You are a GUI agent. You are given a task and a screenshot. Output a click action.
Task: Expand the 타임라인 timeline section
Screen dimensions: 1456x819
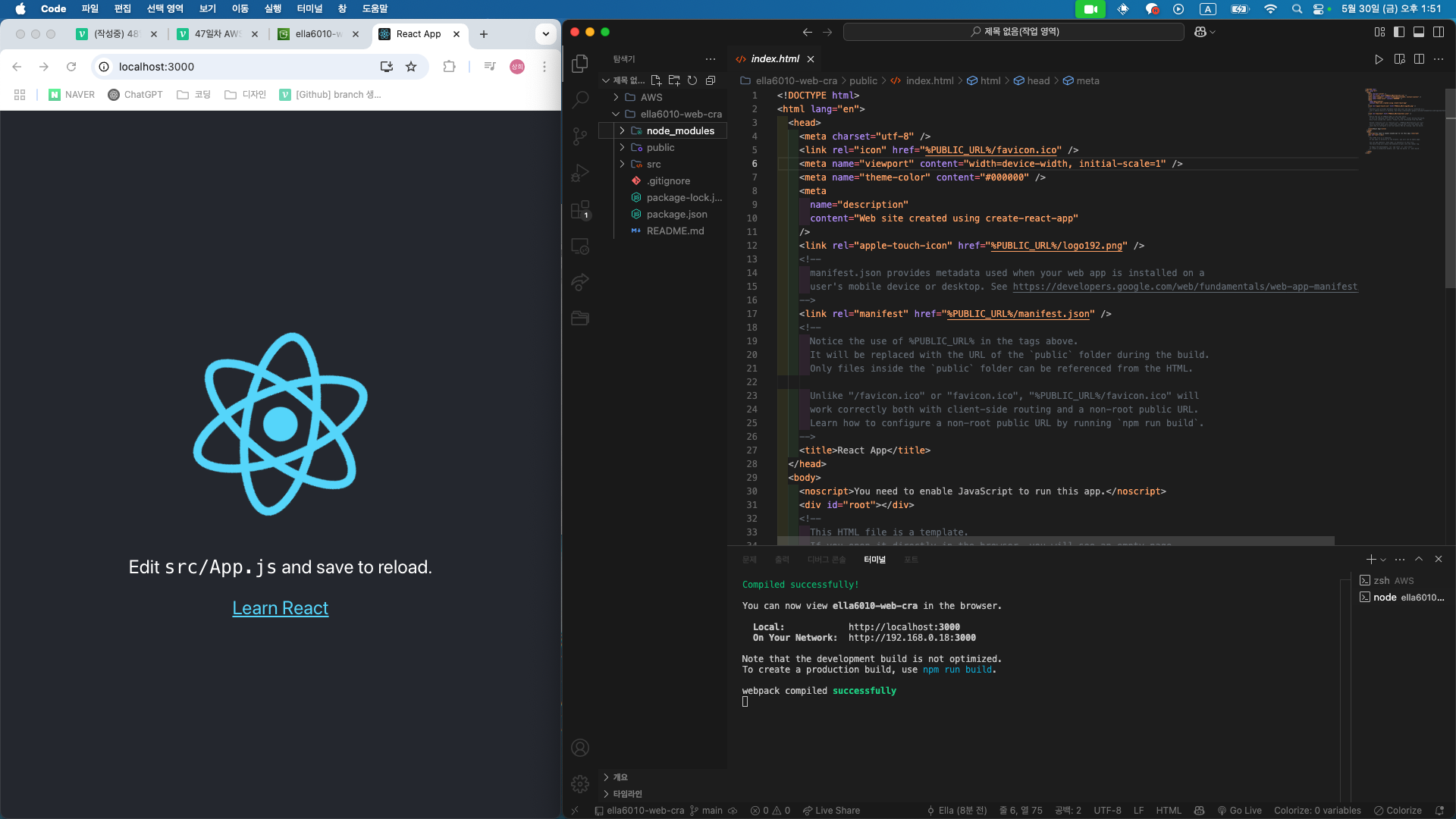pos(664,794)
